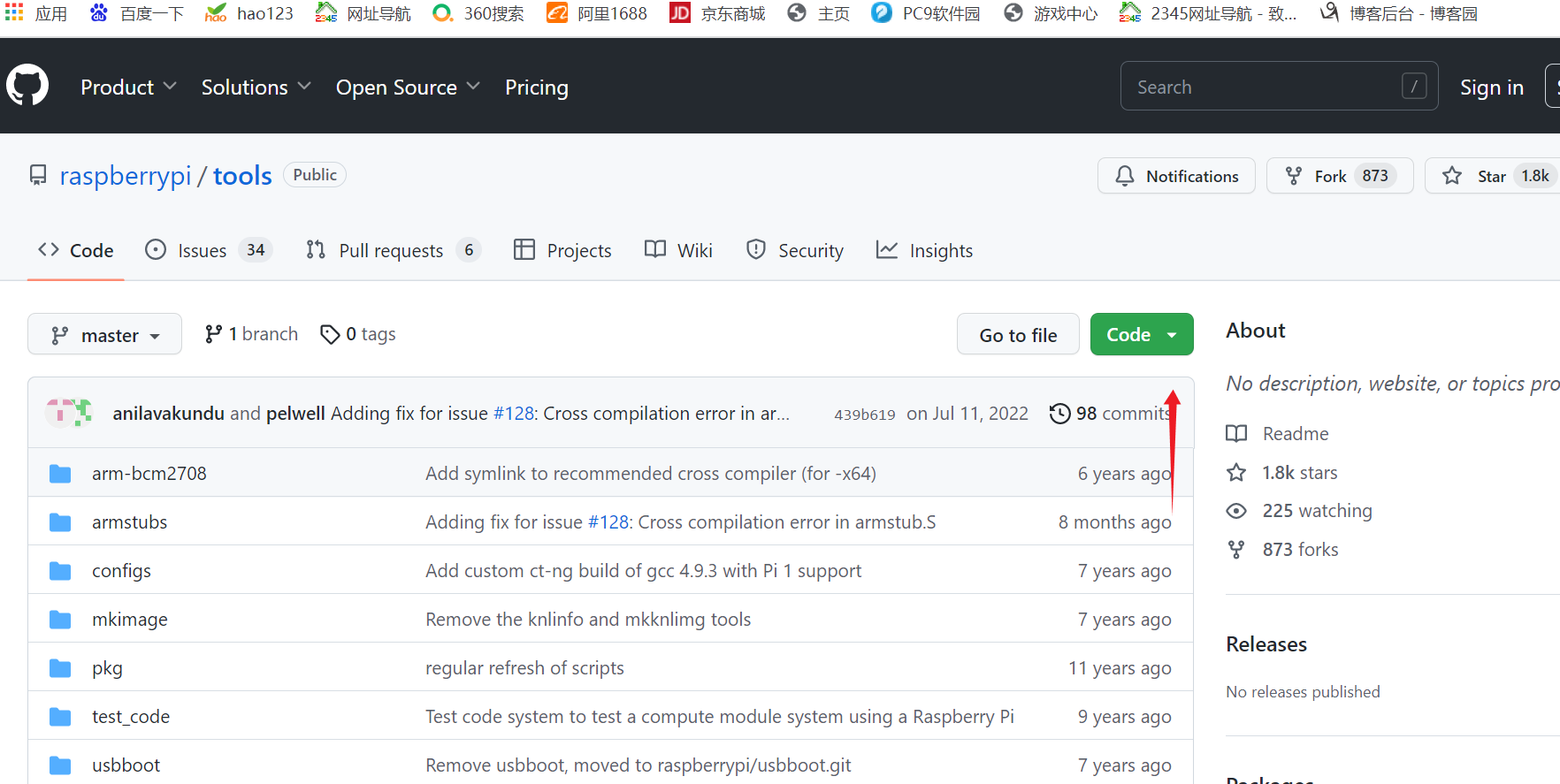1560x784 pixels.
Task: Switch to the Projects tab
Action: [562, 250]
